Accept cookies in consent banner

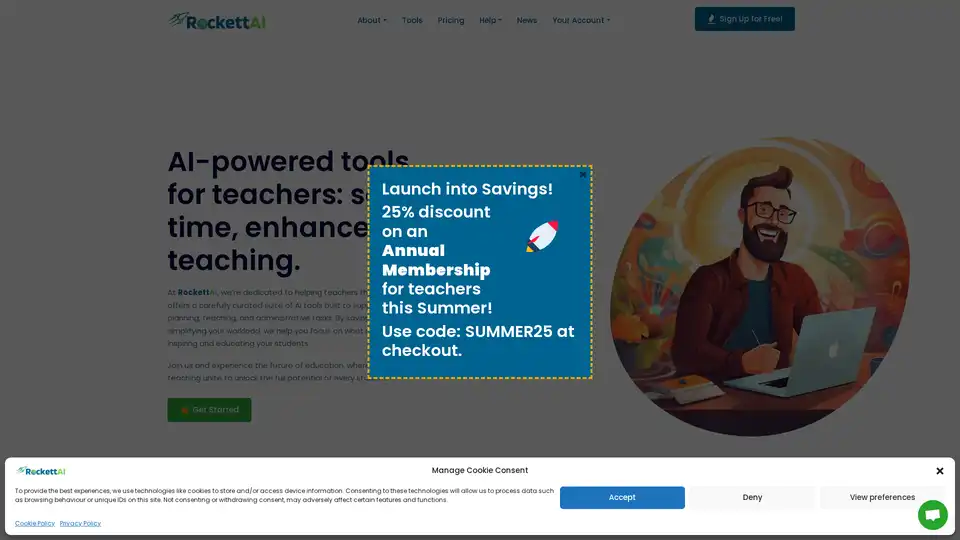tap(622, 497)
